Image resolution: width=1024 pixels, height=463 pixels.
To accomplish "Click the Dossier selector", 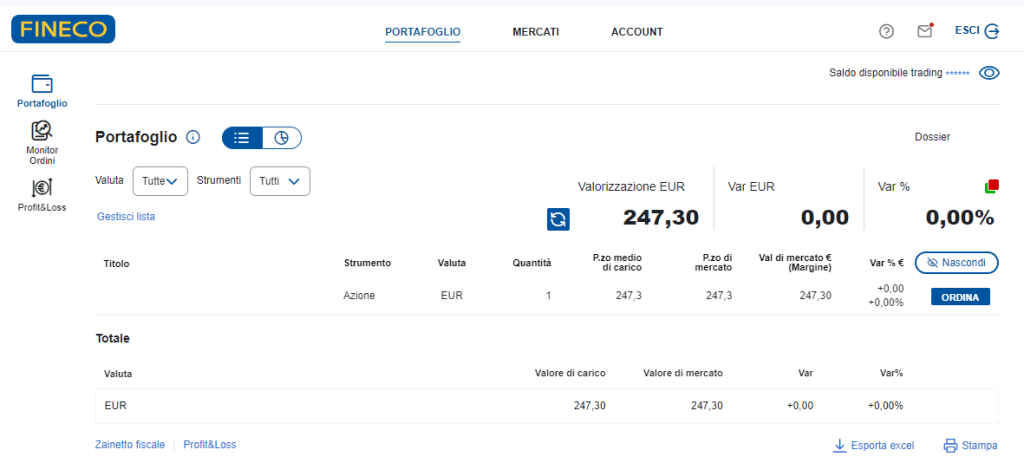I will (931, 137).
